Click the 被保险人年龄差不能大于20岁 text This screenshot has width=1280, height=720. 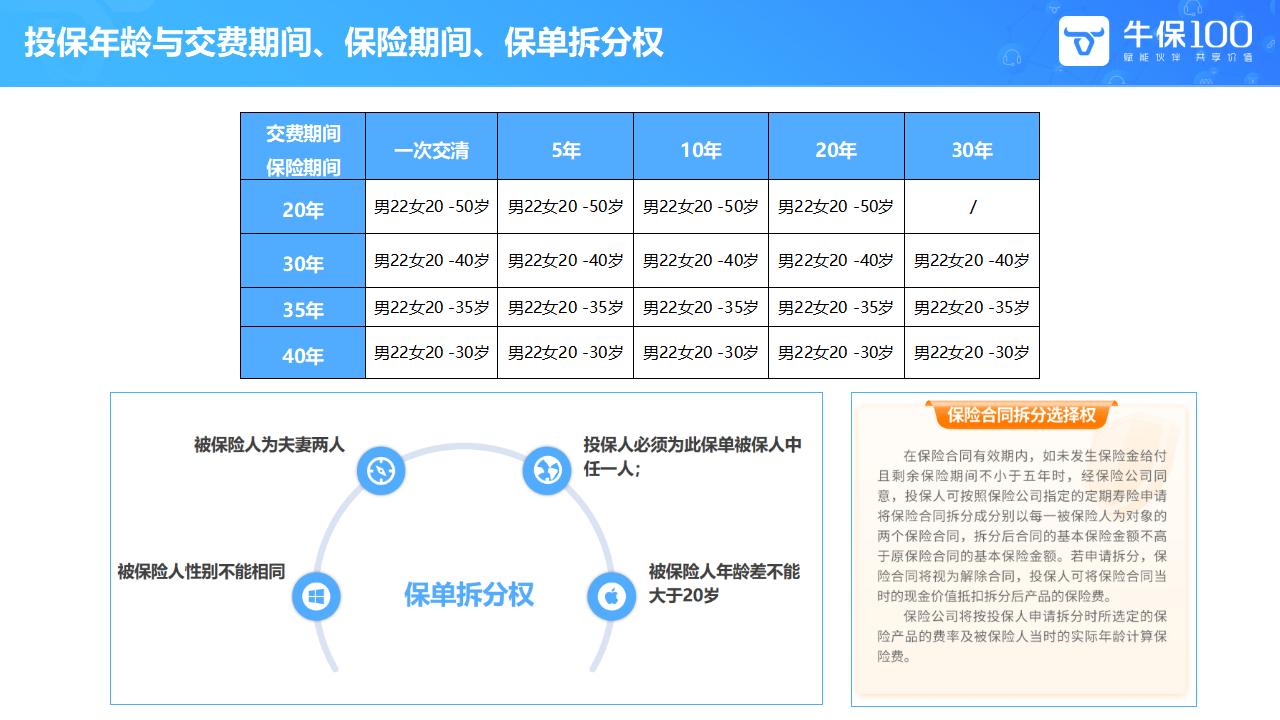[x=724, y=583]
